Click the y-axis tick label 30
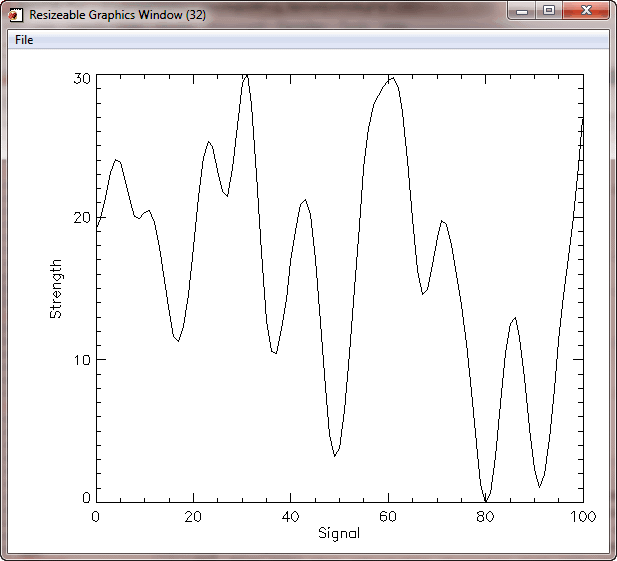The height and width of the screenshot is (561, 617). coord(81,78)
